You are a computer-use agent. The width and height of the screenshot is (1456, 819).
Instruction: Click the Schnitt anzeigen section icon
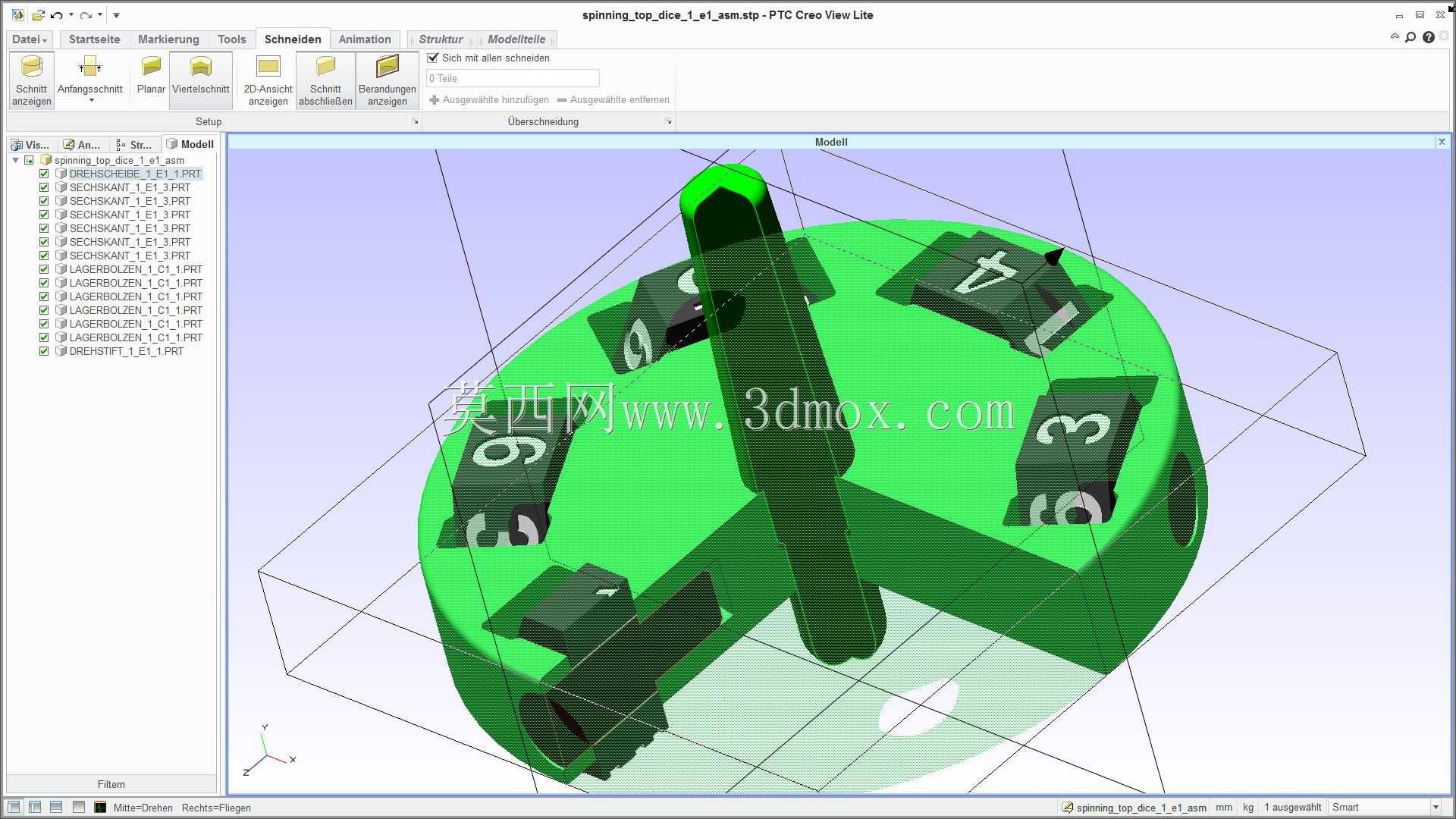[x=32, y=80]
